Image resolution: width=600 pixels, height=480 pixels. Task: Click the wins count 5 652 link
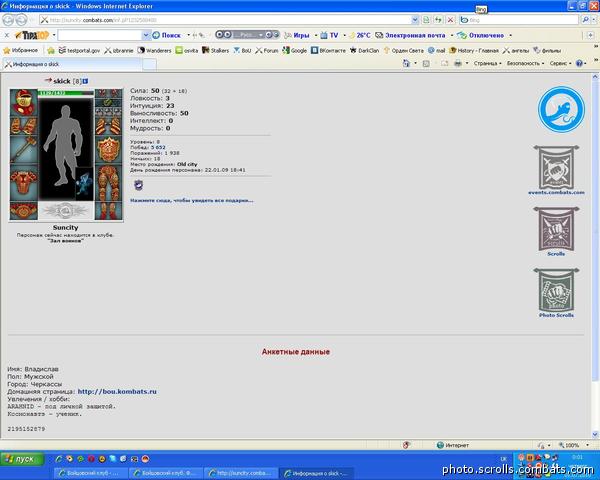tap(158, 147)
